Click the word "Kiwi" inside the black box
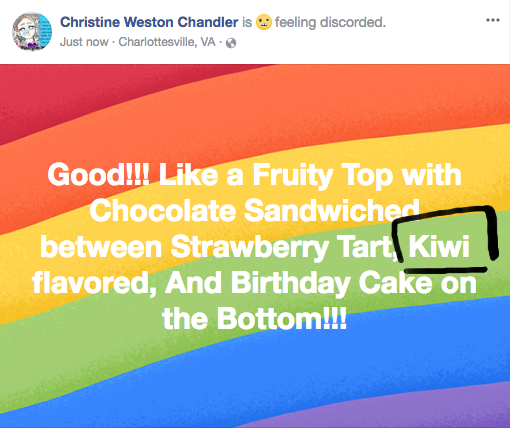Viewport: 510px width, 428px height. click(439, 247)
